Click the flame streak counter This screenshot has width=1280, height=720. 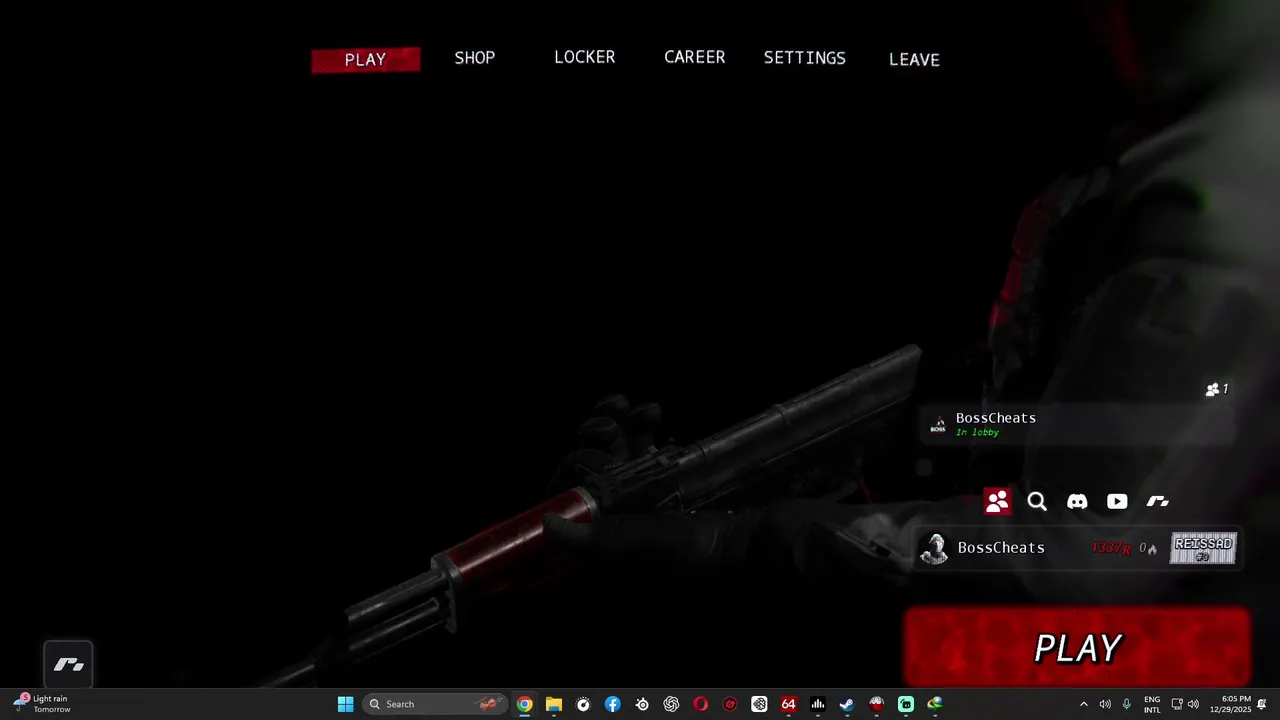click(x=1148, y=548)
